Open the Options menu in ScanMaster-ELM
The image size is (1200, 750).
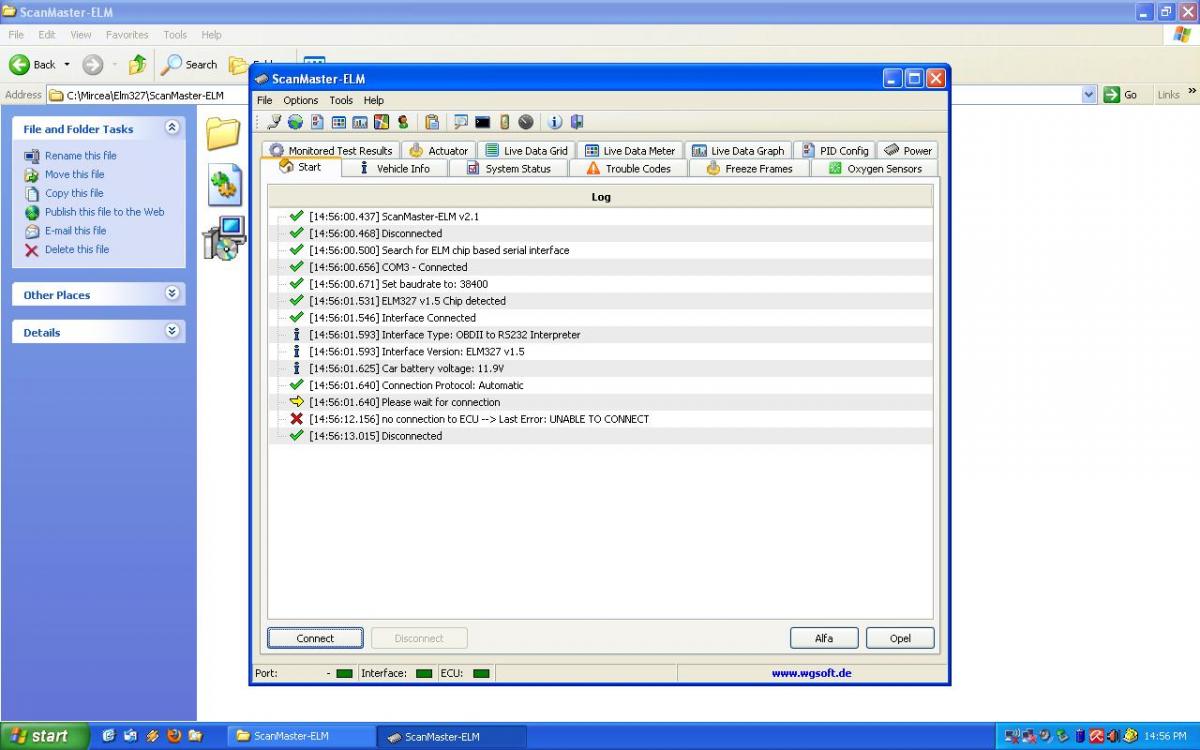click(300, 100)
